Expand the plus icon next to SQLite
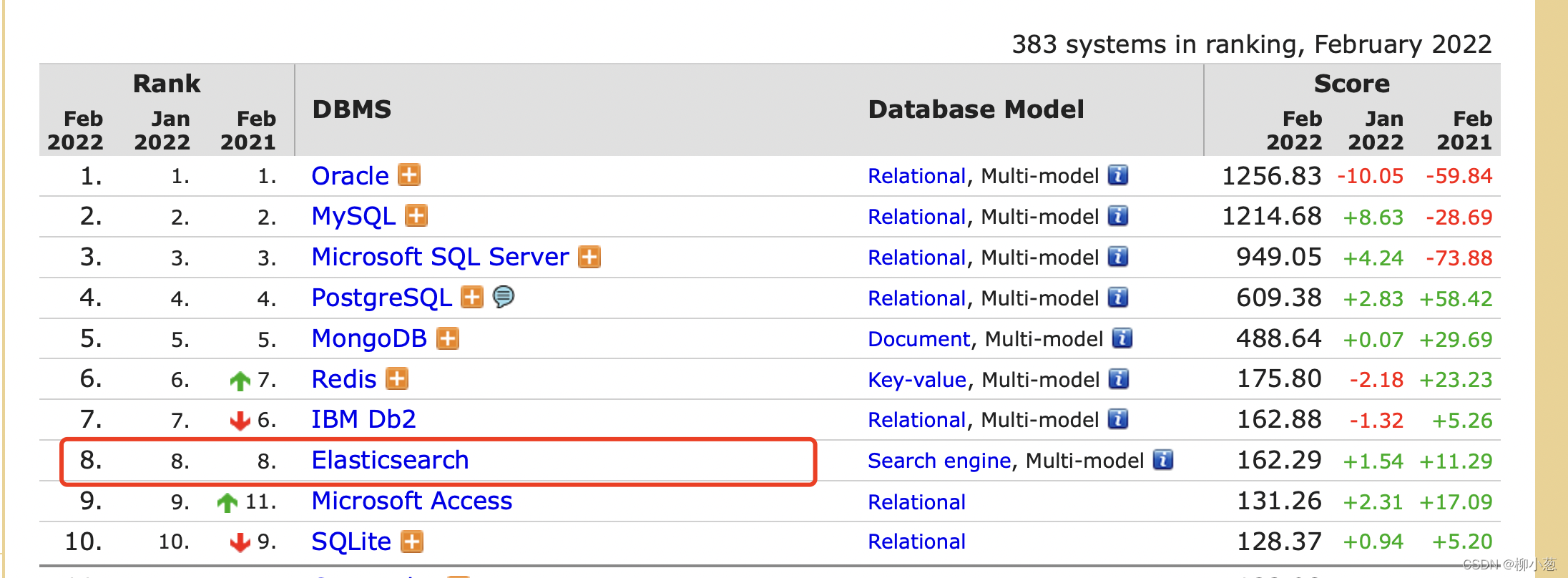Image resolution: width=1568 pixels, height=578 pixels. click(x=412, y=541)
